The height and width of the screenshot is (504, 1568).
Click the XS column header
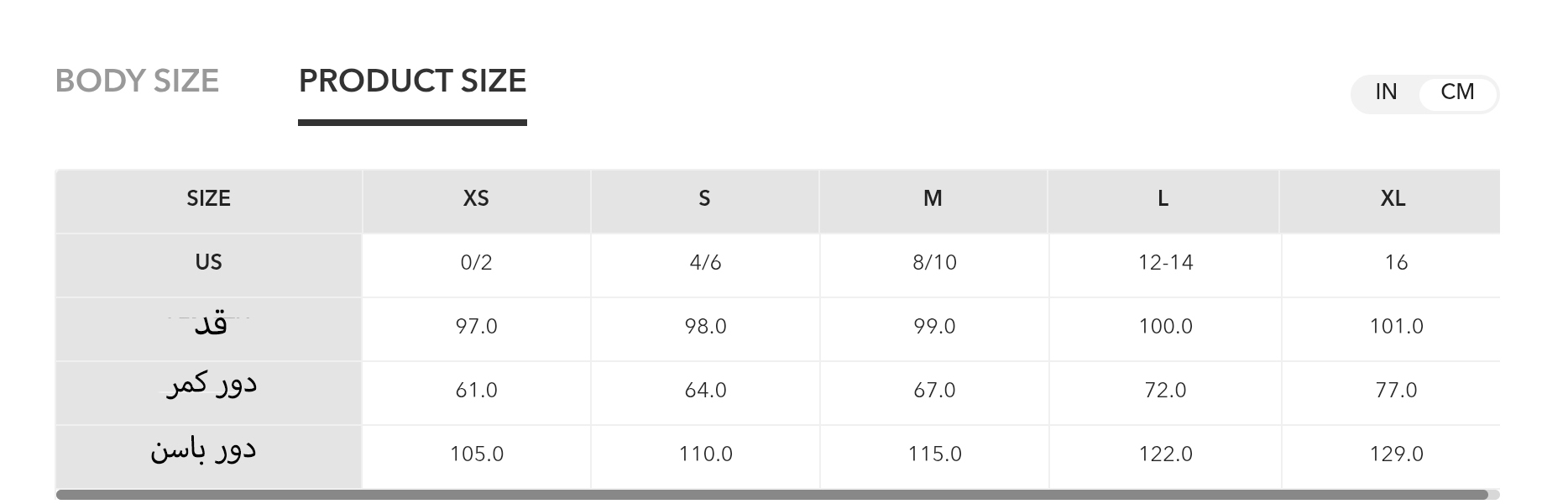(476, 199)
